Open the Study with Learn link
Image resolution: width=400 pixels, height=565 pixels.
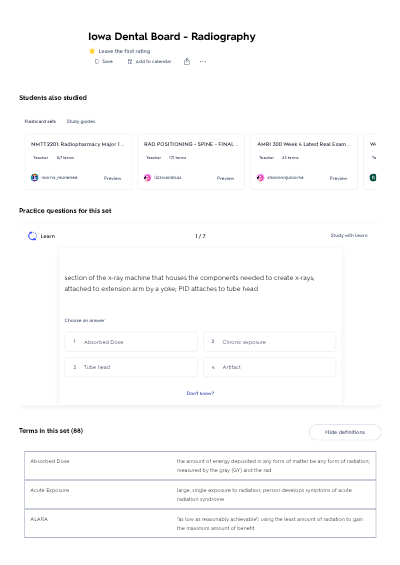point(349,235)
